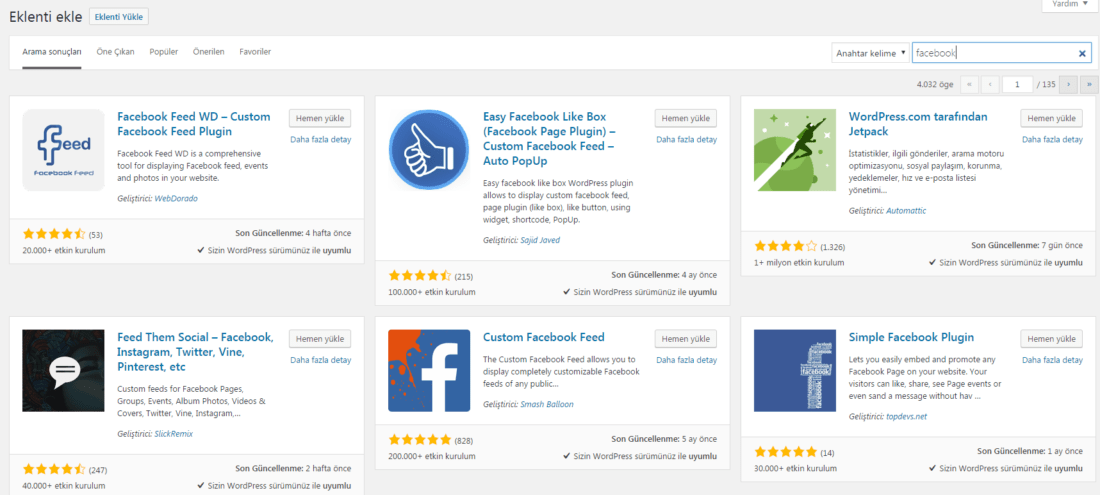Install Easy Facebook Like Box plugin
This screenshot has width=1100, height=495.
pos(686,118)
